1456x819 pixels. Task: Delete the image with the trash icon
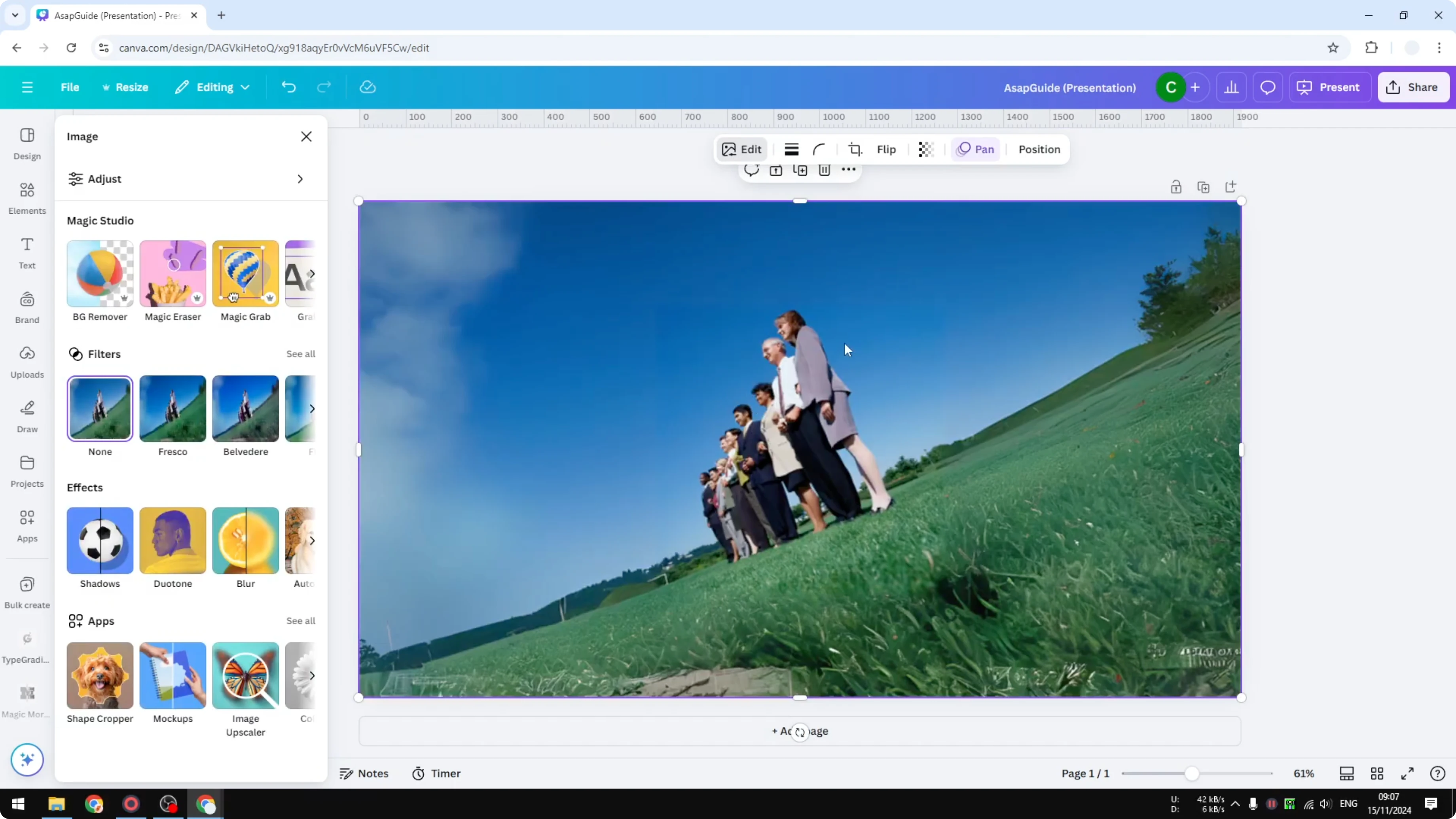[x=825, y=171]
